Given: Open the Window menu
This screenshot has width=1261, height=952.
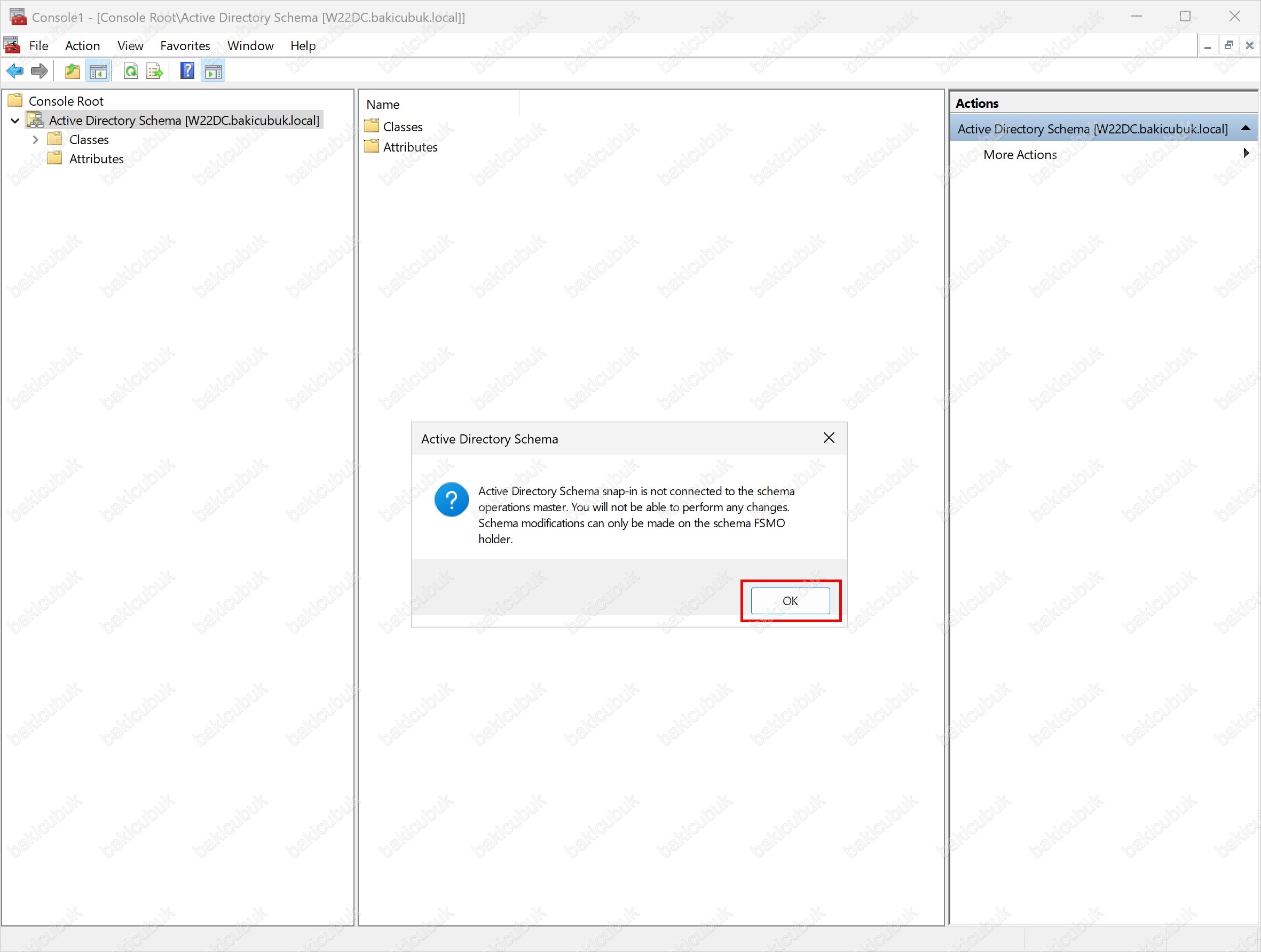Looking at the screenshot, I should [x=250, y=45].
